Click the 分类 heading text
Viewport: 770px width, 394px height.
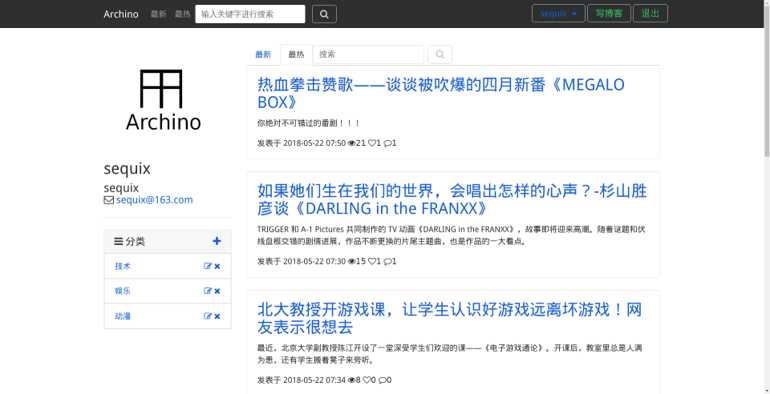[135, 241]
